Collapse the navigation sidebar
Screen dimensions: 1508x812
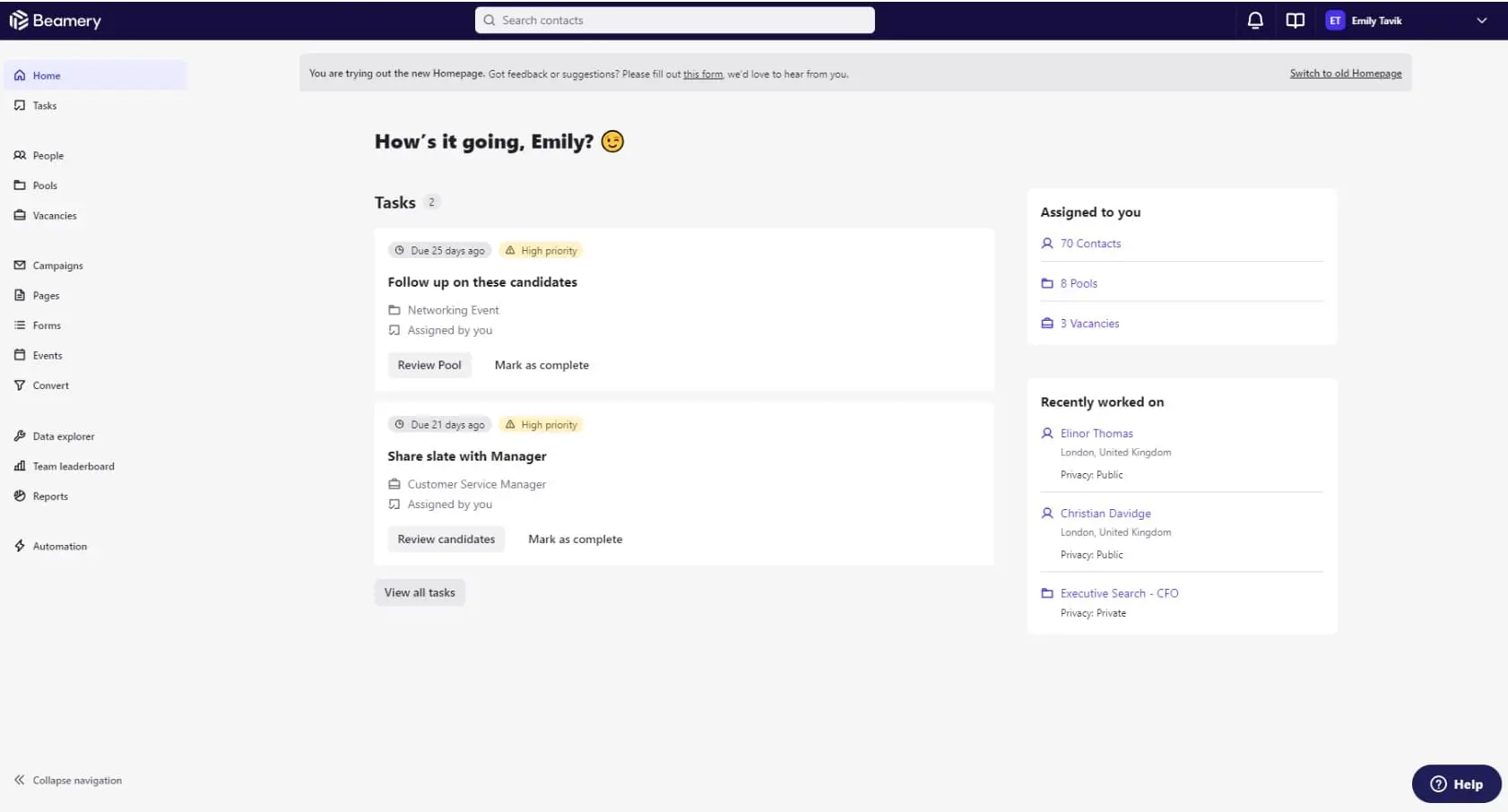tap(68, 780)
